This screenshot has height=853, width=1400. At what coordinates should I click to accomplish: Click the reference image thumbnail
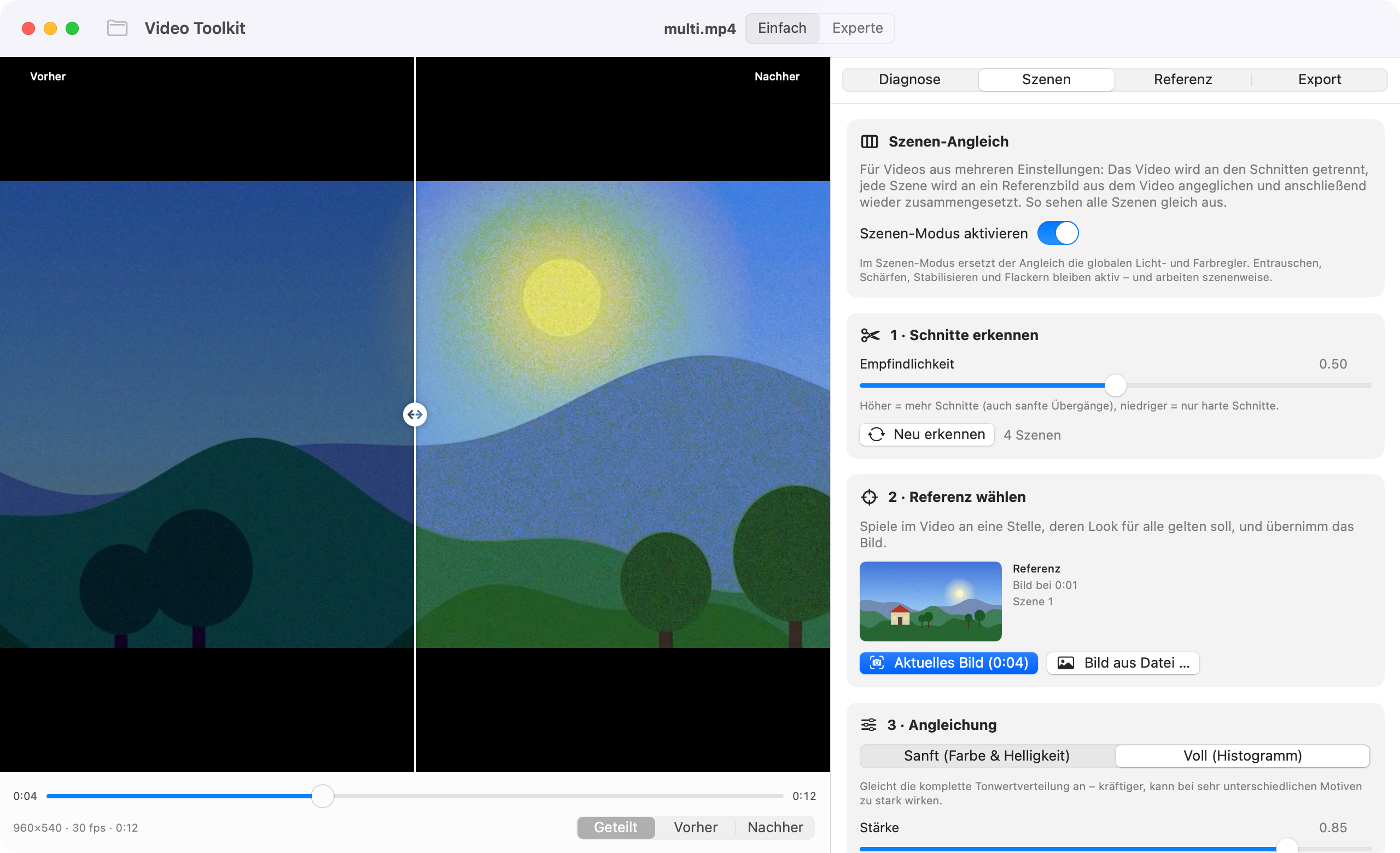[930, 601]
